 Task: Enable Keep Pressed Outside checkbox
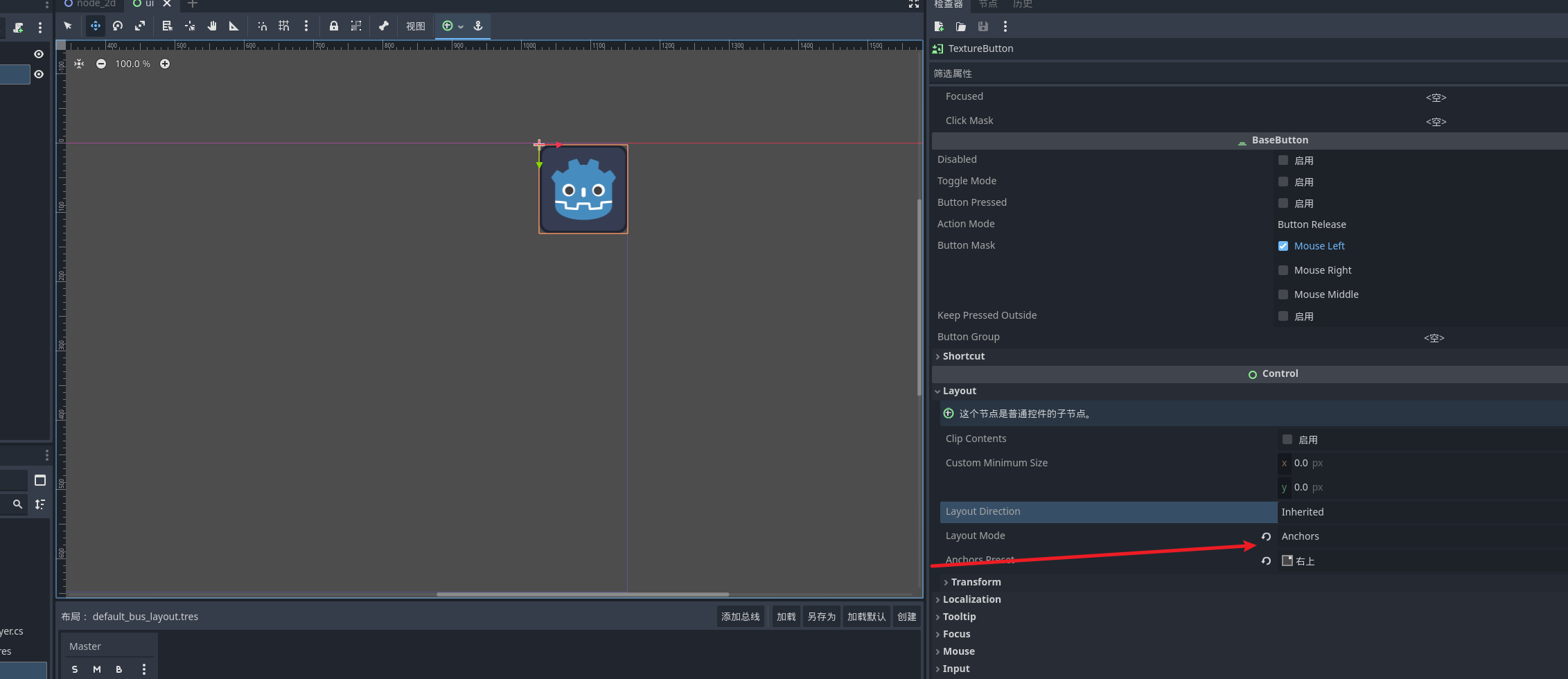[1283, 316]
